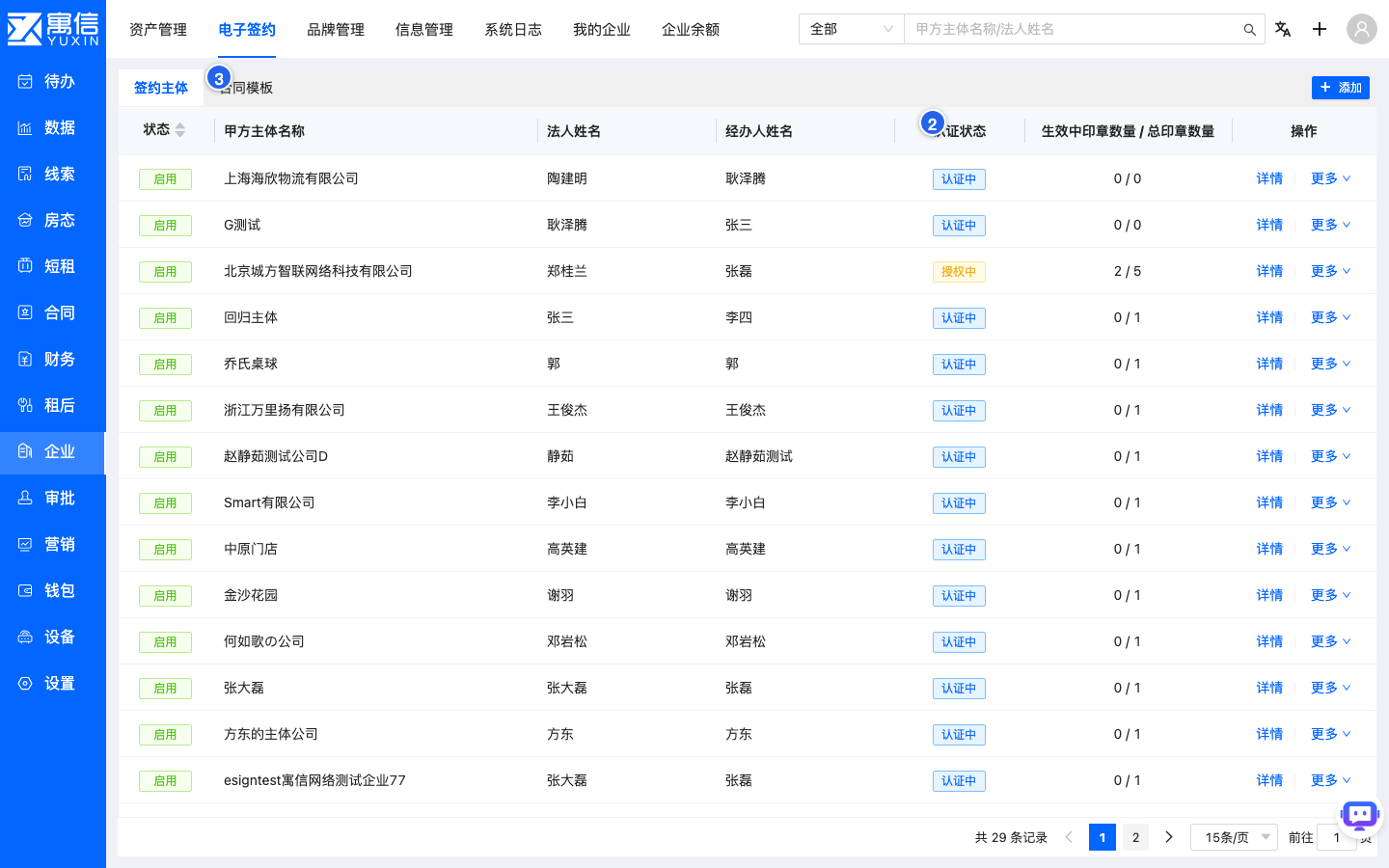Click the 授权中 status tag

click(959, 272)
